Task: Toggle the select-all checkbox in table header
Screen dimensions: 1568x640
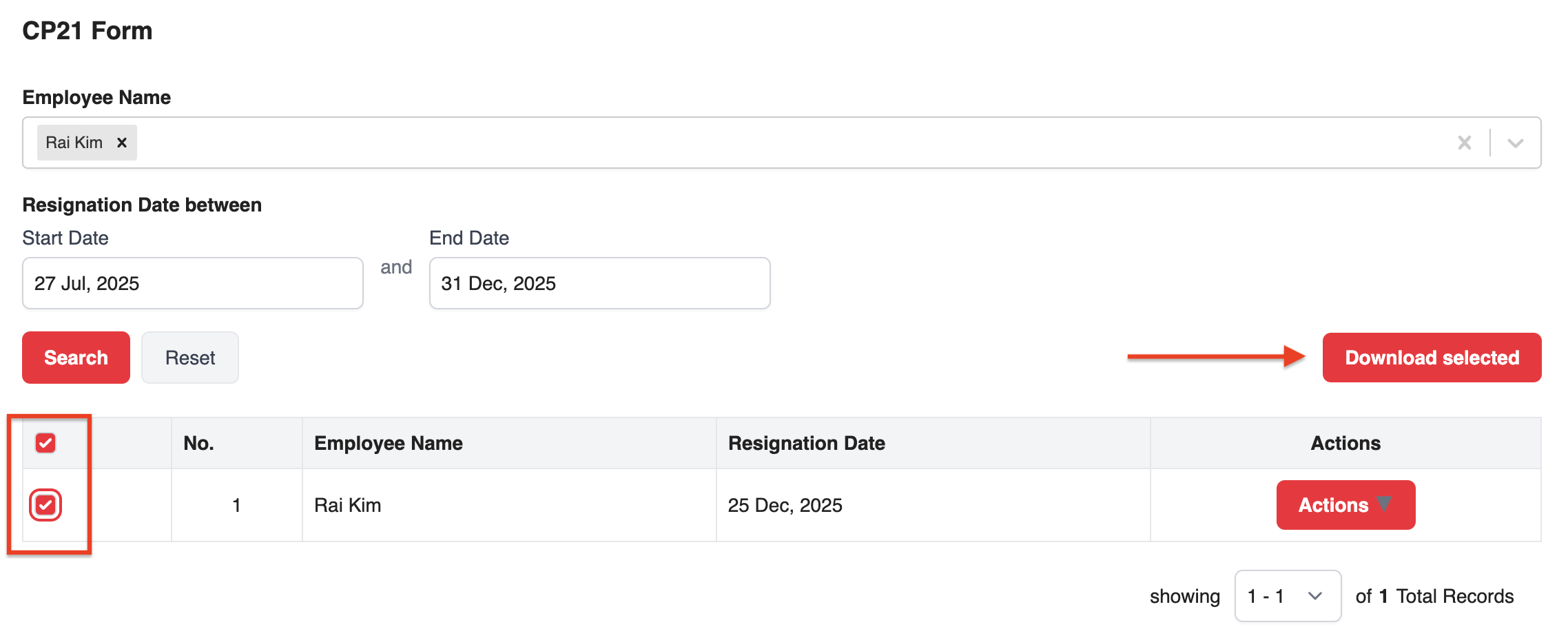Action: [45, 443]
